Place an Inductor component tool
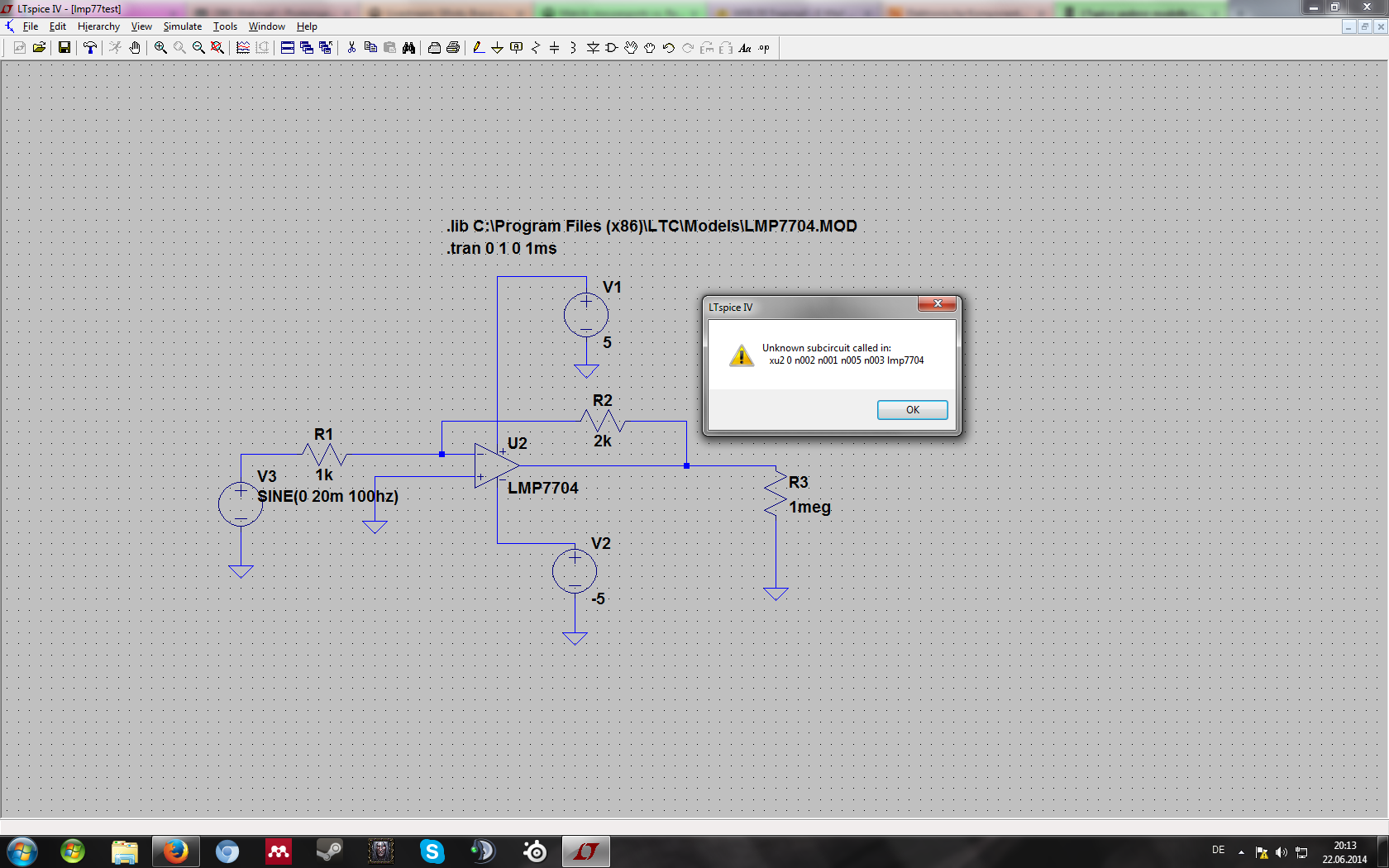This screenshot has width=1389, height=868. click(573, 48)
